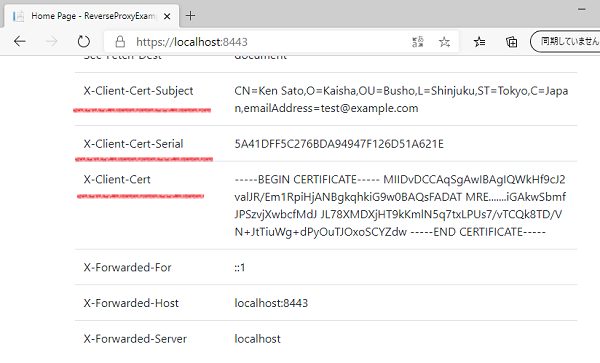Open the Favorites list icon
Image resolution: width=600 pixels, height=363 pixels.
479,42
